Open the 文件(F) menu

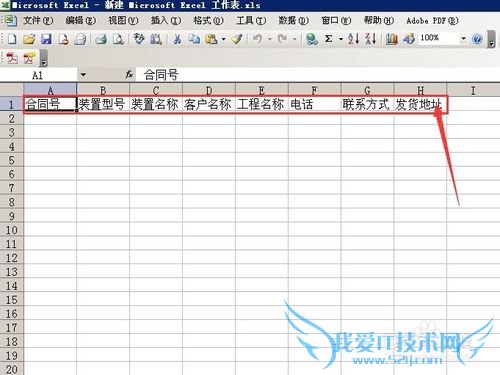tap(38, 21)
